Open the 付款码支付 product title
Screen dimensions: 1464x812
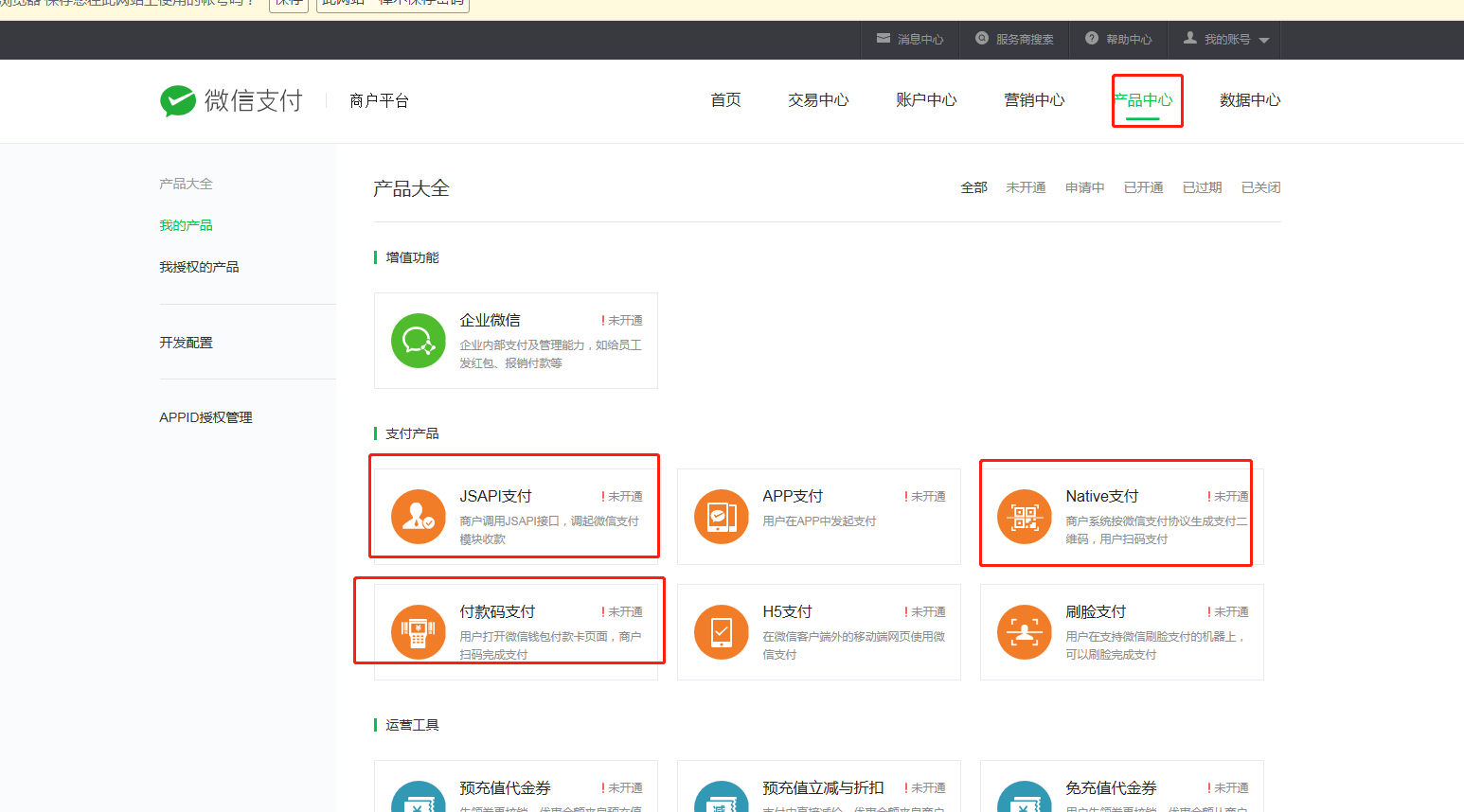tap(498, 612)
